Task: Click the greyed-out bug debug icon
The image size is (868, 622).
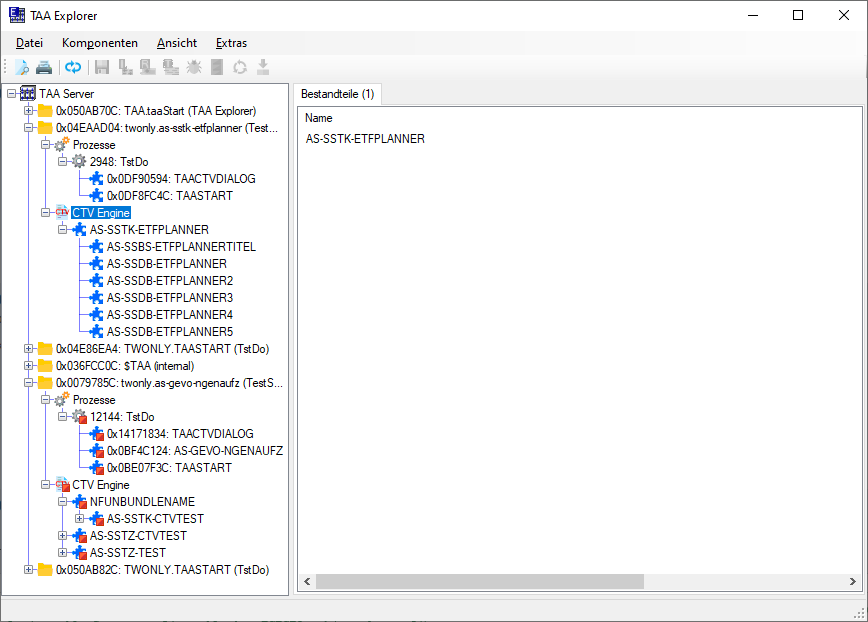Action: (194, 68)
